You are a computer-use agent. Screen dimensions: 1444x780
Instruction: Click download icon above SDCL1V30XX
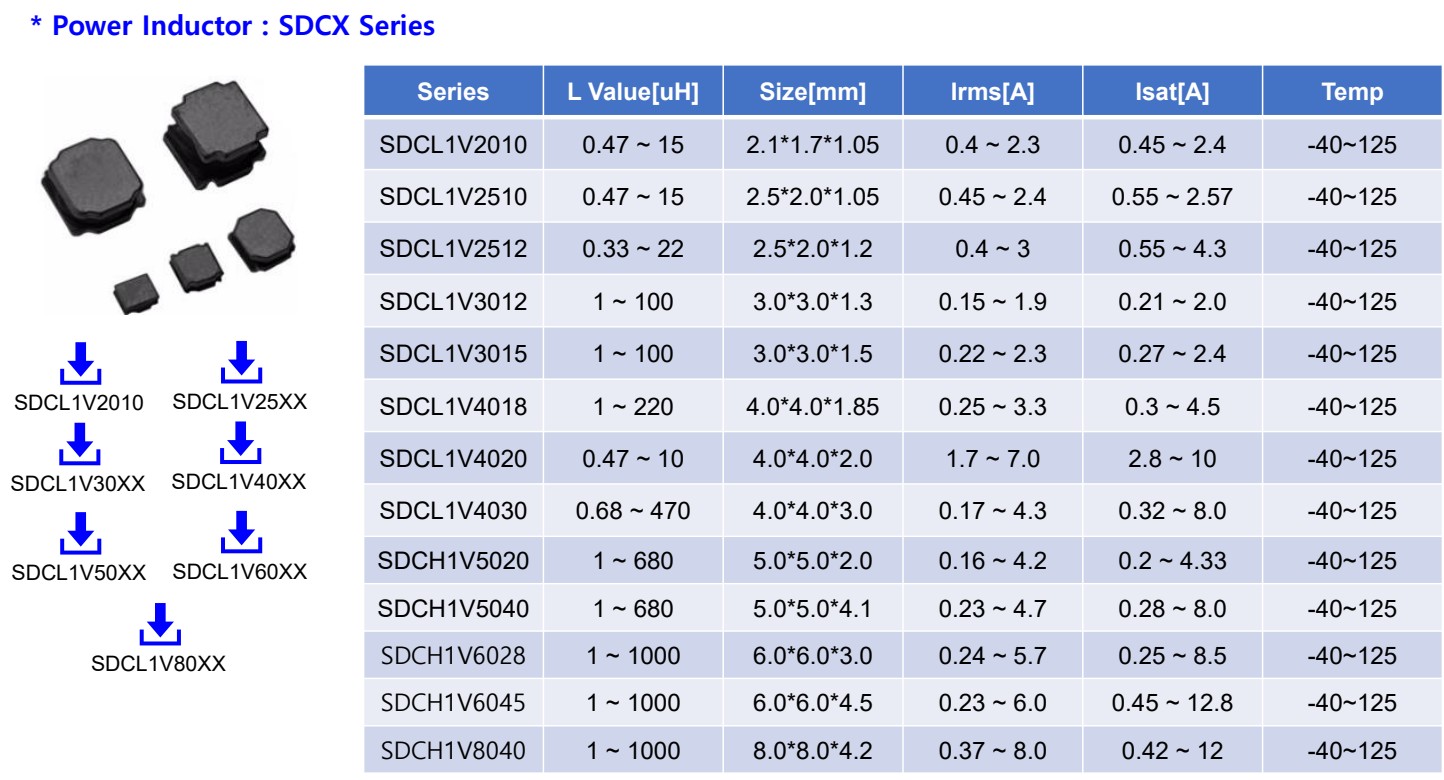click(x=79, y=445)
